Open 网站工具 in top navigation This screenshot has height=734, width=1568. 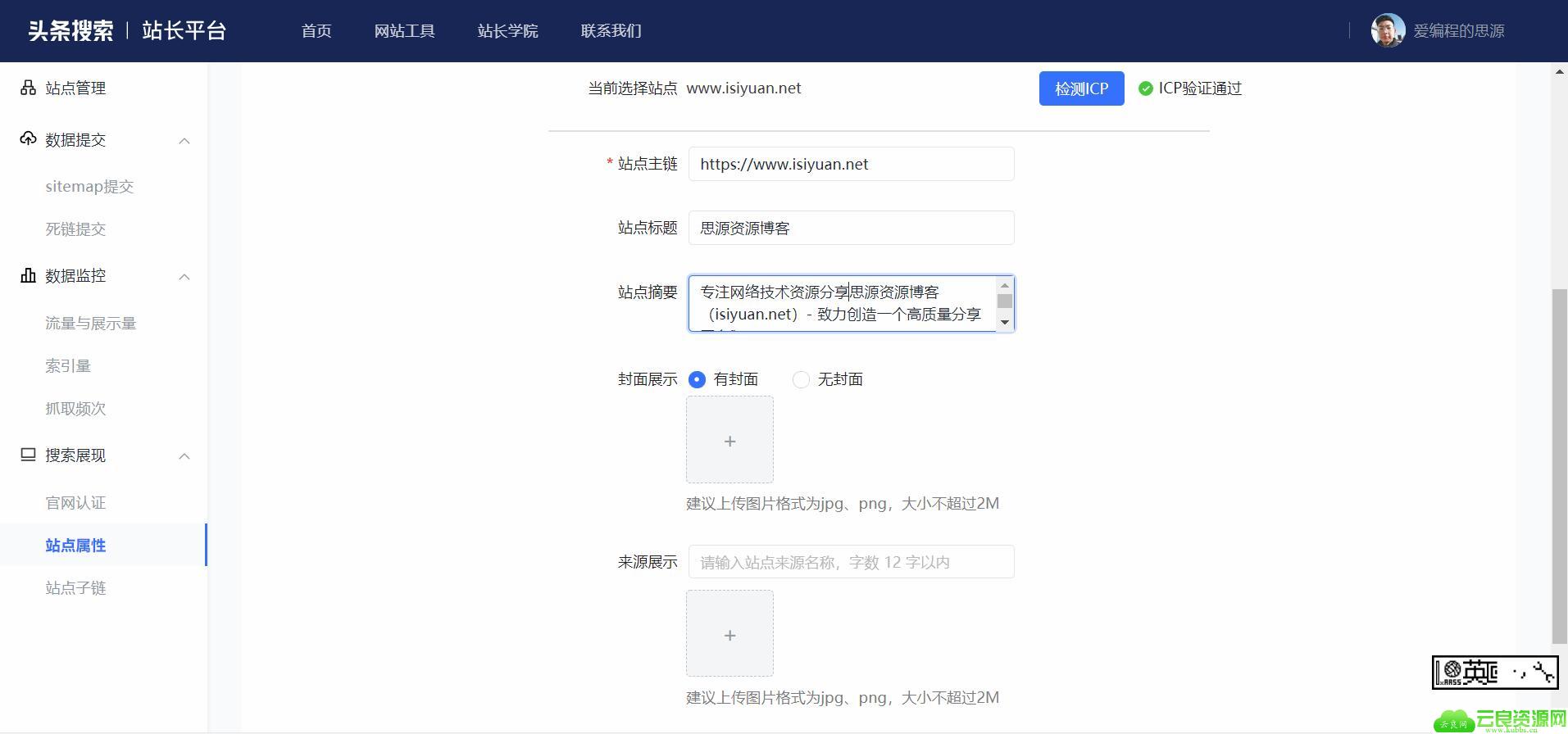(x=404, y=31)
